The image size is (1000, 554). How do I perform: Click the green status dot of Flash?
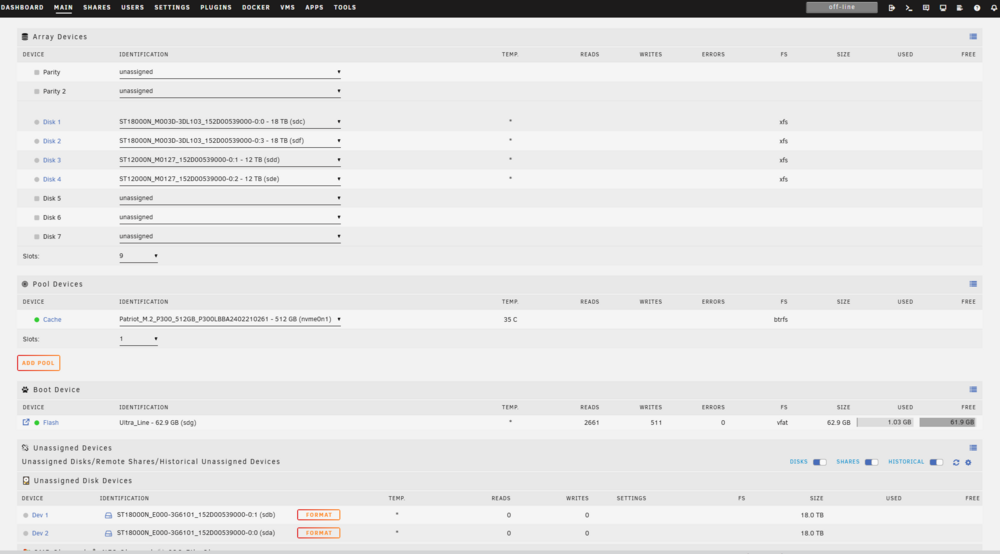point(37,423)
